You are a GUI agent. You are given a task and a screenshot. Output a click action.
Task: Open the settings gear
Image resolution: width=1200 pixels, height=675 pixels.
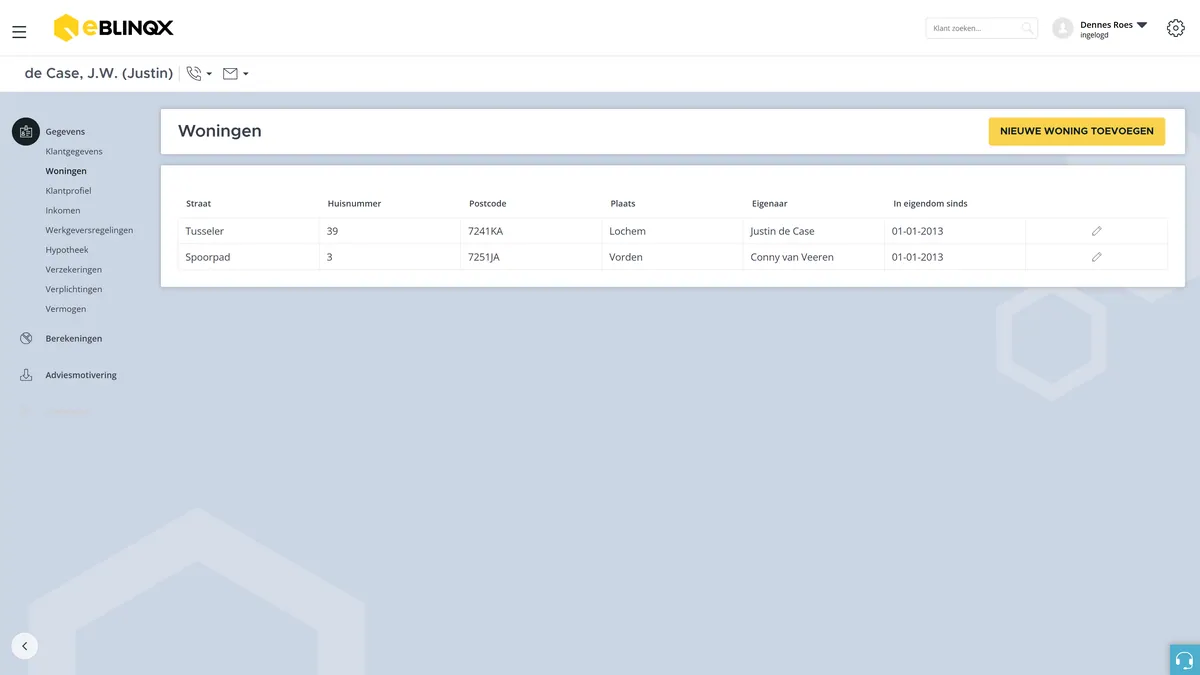point(1176,28)
